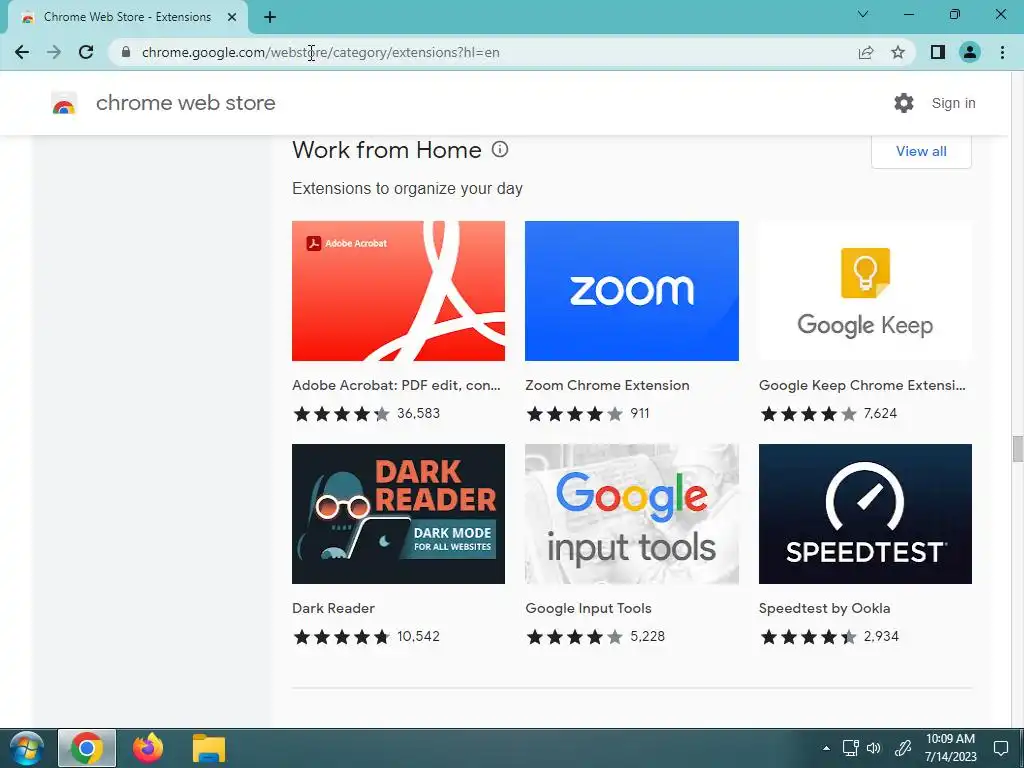Show hidden system tray icons
The height and width of the screenshot is (768, 1024).
(826, 748)
